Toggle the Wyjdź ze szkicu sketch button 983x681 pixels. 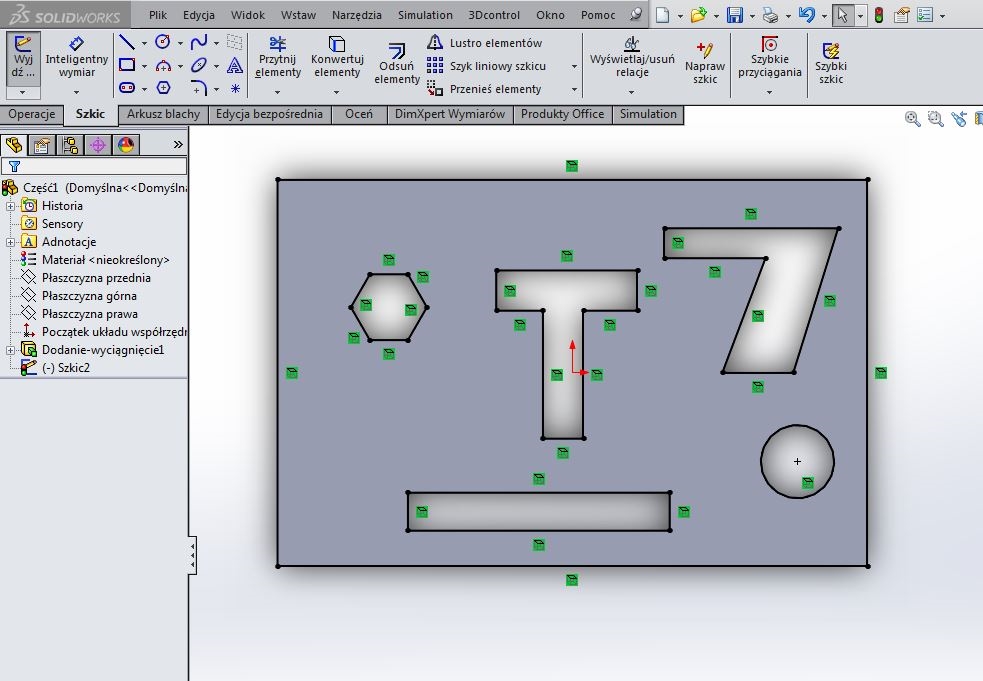pos(23,57)
